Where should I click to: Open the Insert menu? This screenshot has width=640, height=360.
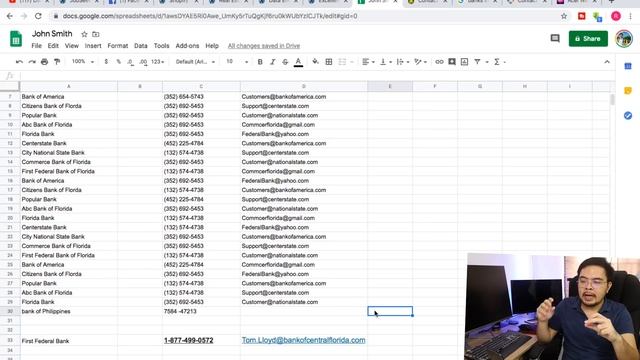(x=93, y=46)
